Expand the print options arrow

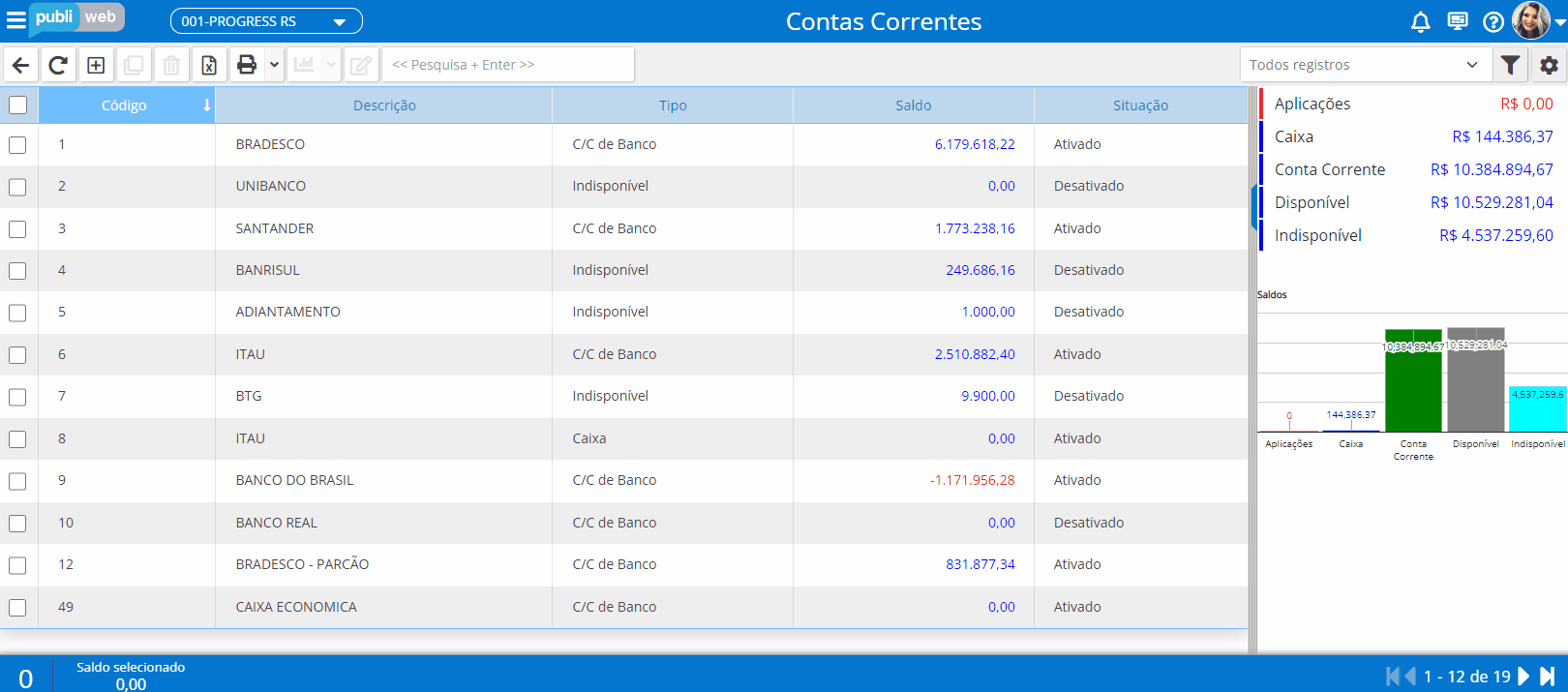coord(275,65)
